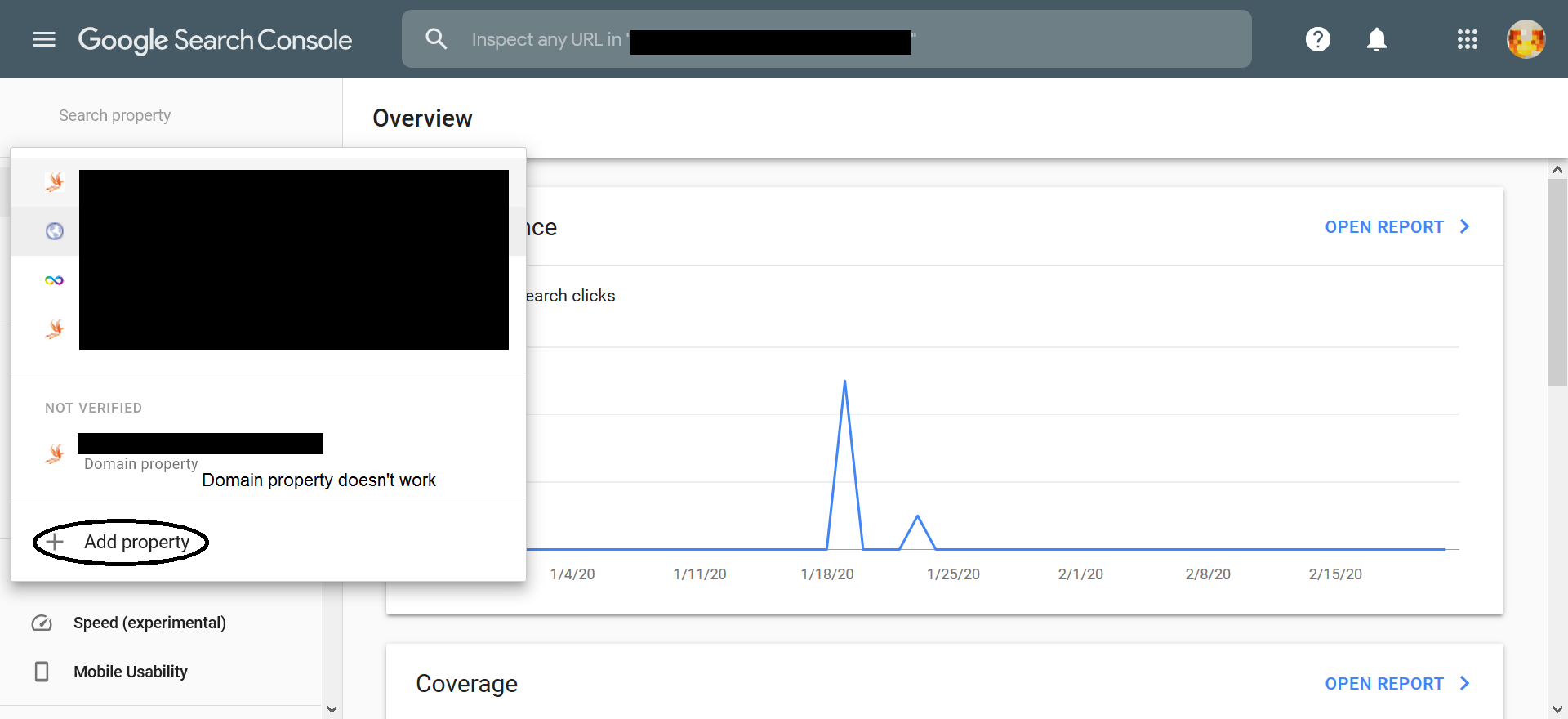Viewport: 1568px width, 719px height.
Task: Open the hamburger main menu
Action: (x=44, y=39)
